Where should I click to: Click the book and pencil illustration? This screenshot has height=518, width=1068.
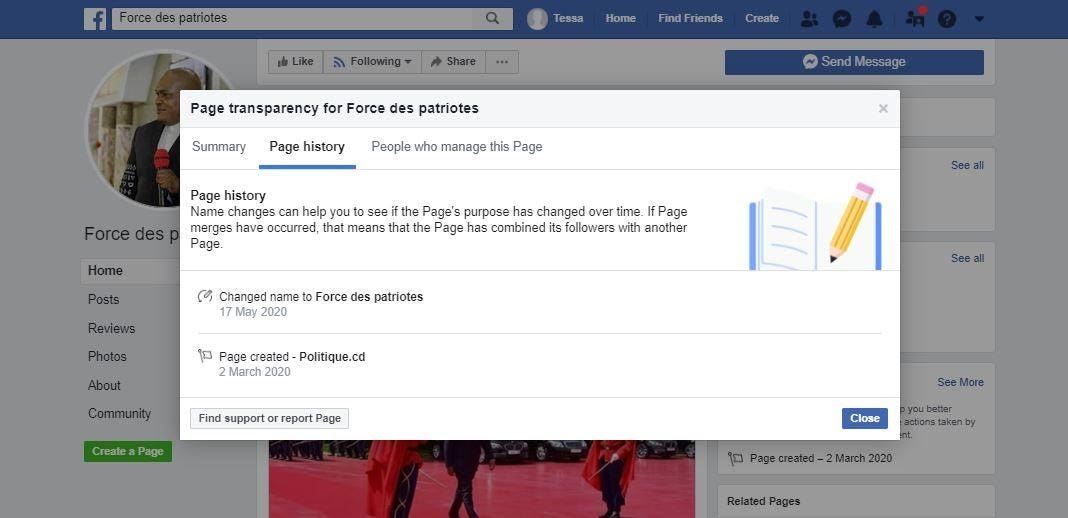[815, 226]
